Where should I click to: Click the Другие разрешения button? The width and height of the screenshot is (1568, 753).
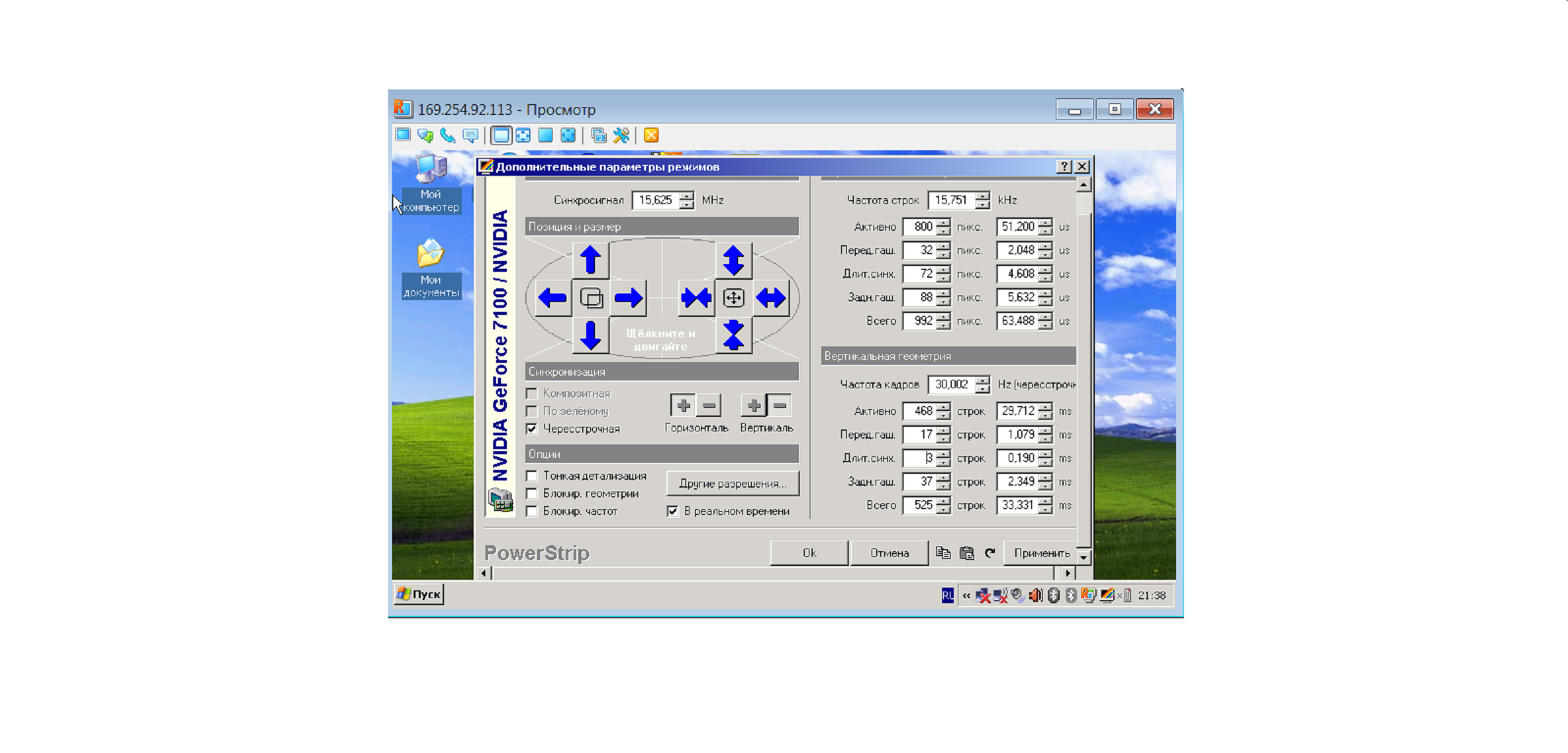coord(732,484)
